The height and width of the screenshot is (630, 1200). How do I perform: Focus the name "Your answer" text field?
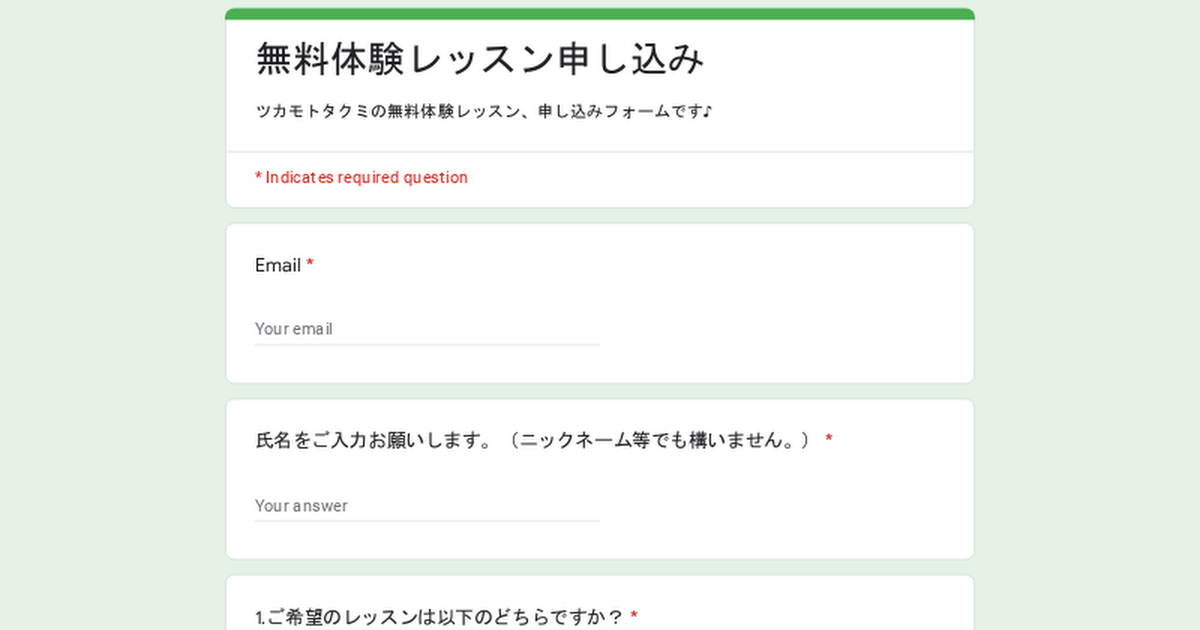(426, 506)
